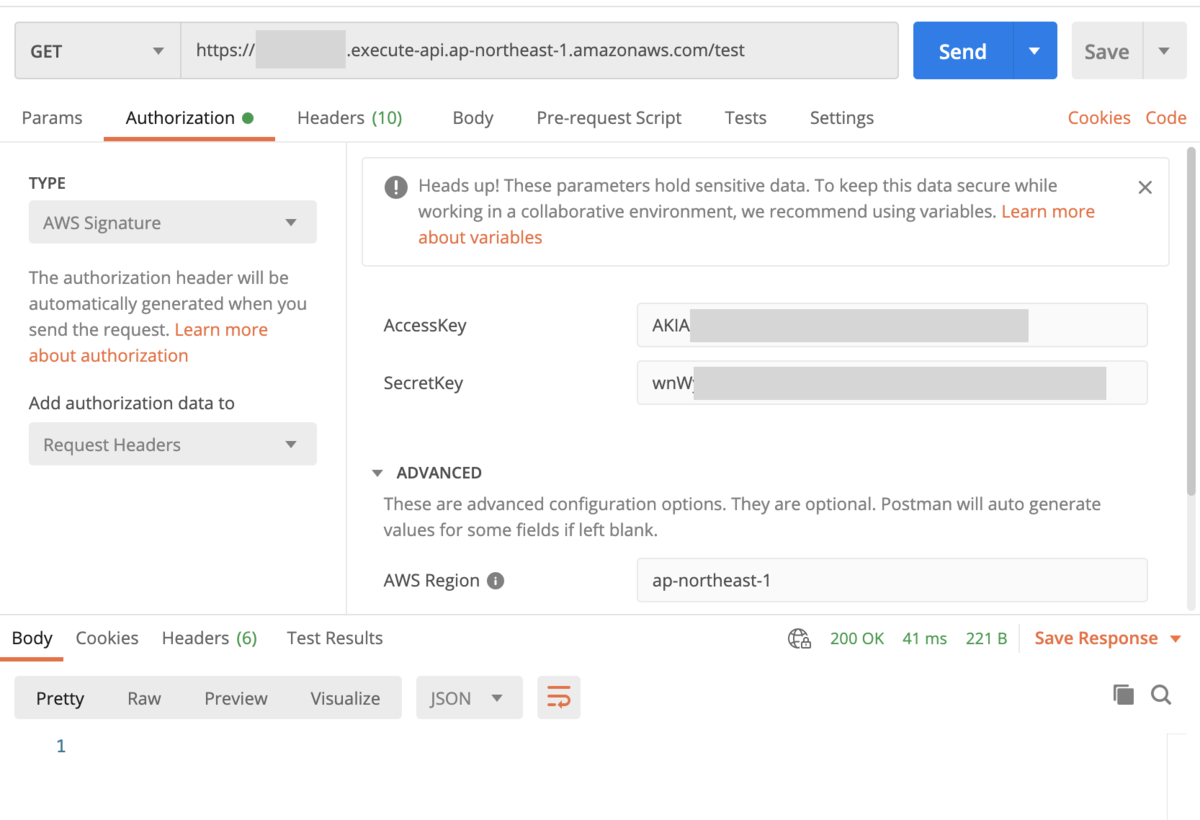Open the Save button arrow dropdown
The image size is (1200, 820).
click(x=1164, y=51)
